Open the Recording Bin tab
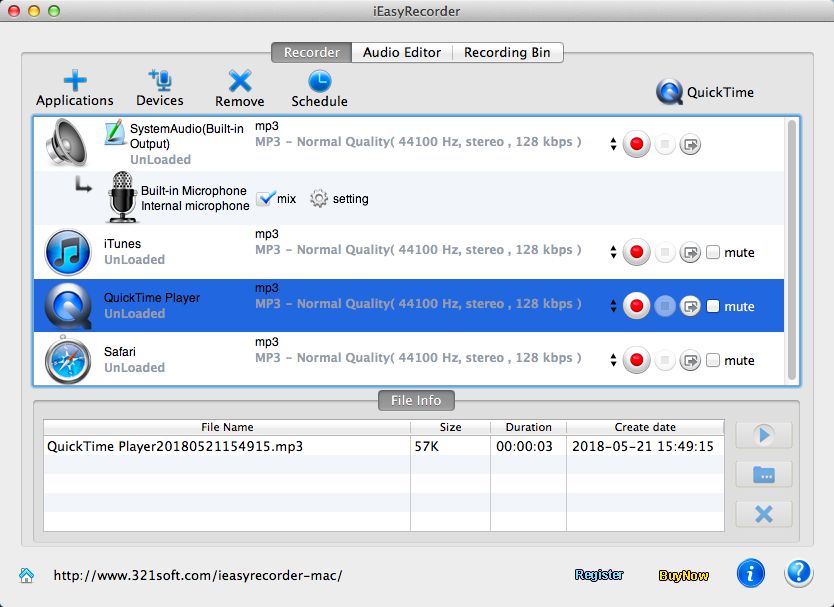 click(507, 52)
